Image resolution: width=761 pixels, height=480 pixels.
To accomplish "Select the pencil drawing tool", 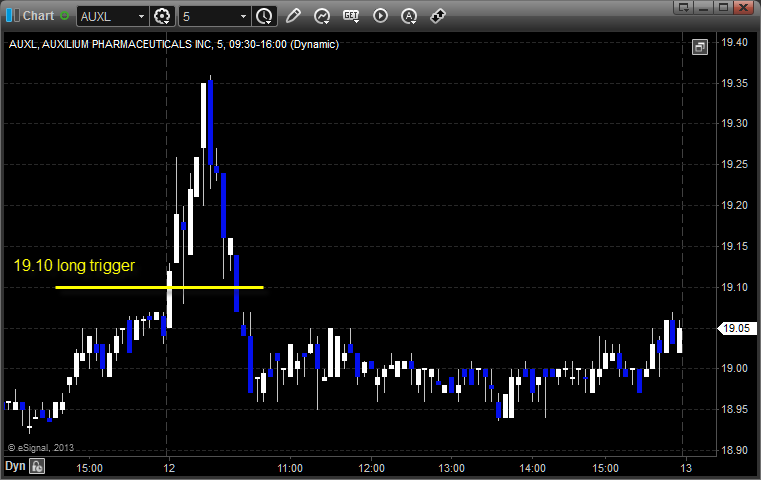I will pos(293,16).
